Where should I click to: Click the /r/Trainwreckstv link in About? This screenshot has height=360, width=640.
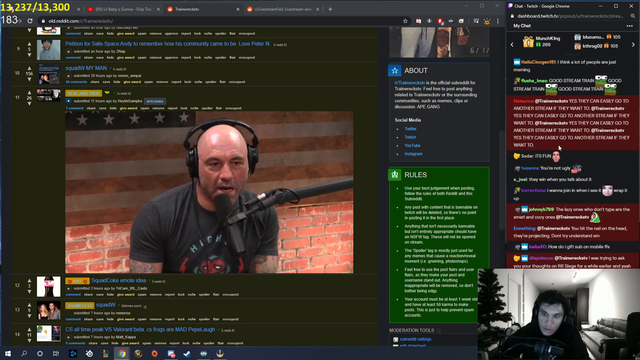pos(409,82)
